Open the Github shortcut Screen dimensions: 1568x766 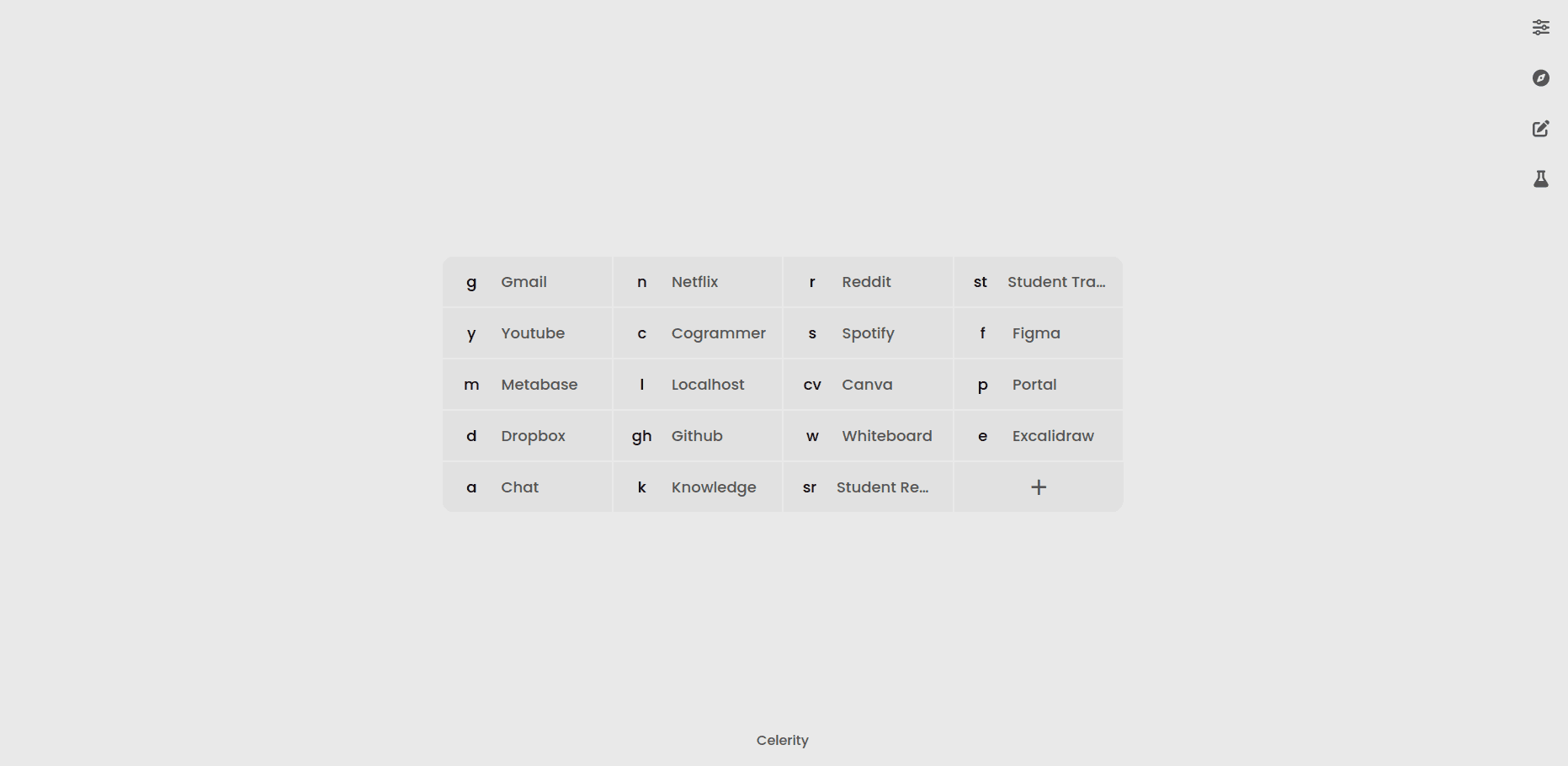point(697,436)
